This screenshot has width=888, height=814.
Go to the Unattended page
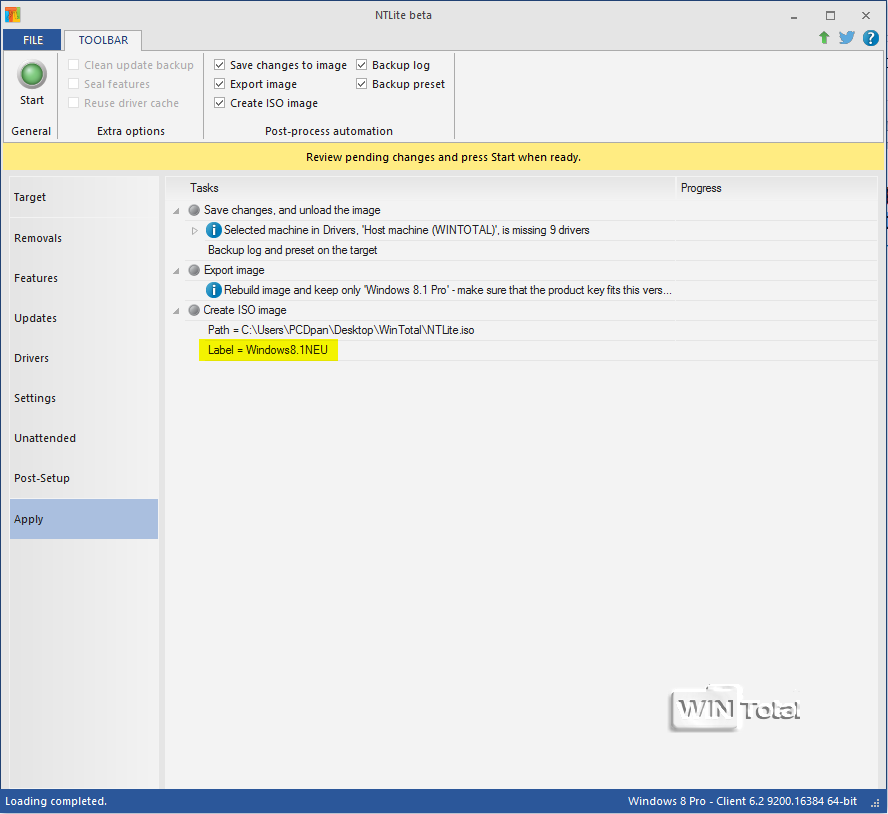pyautogui.click(x=84, y=438)
